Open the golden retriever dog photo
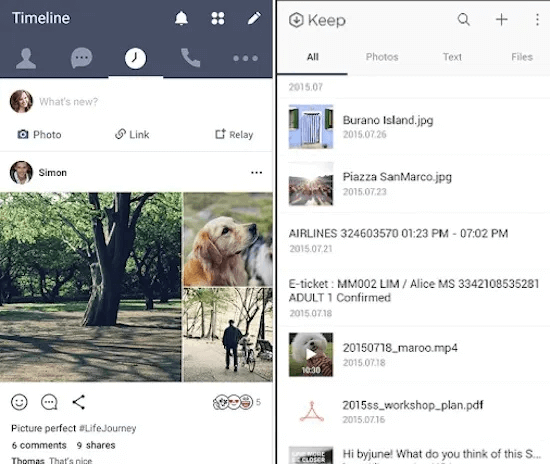 coord(228,239)
